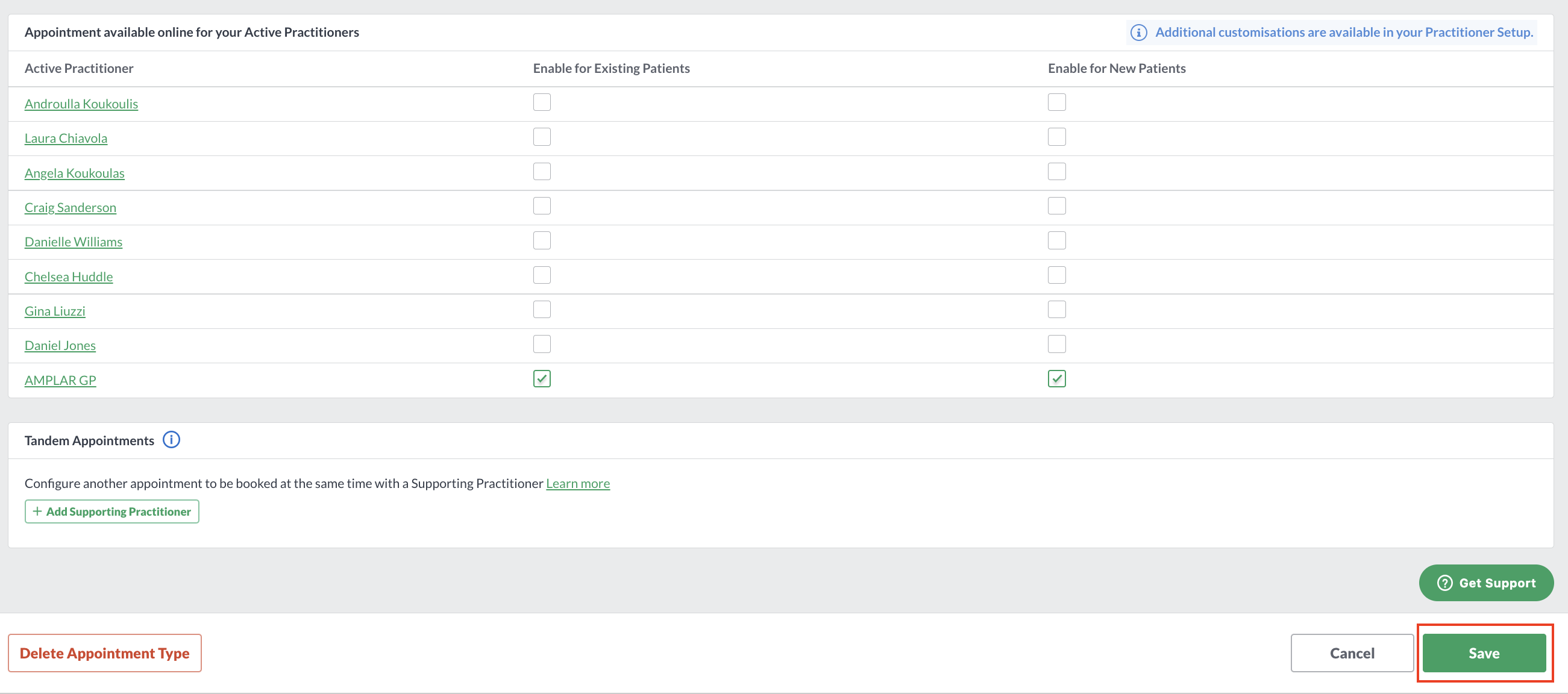Open Gina Liuzzi practitioner link
The width and height of the screenshot is (1568, 694).
(55, 311)
